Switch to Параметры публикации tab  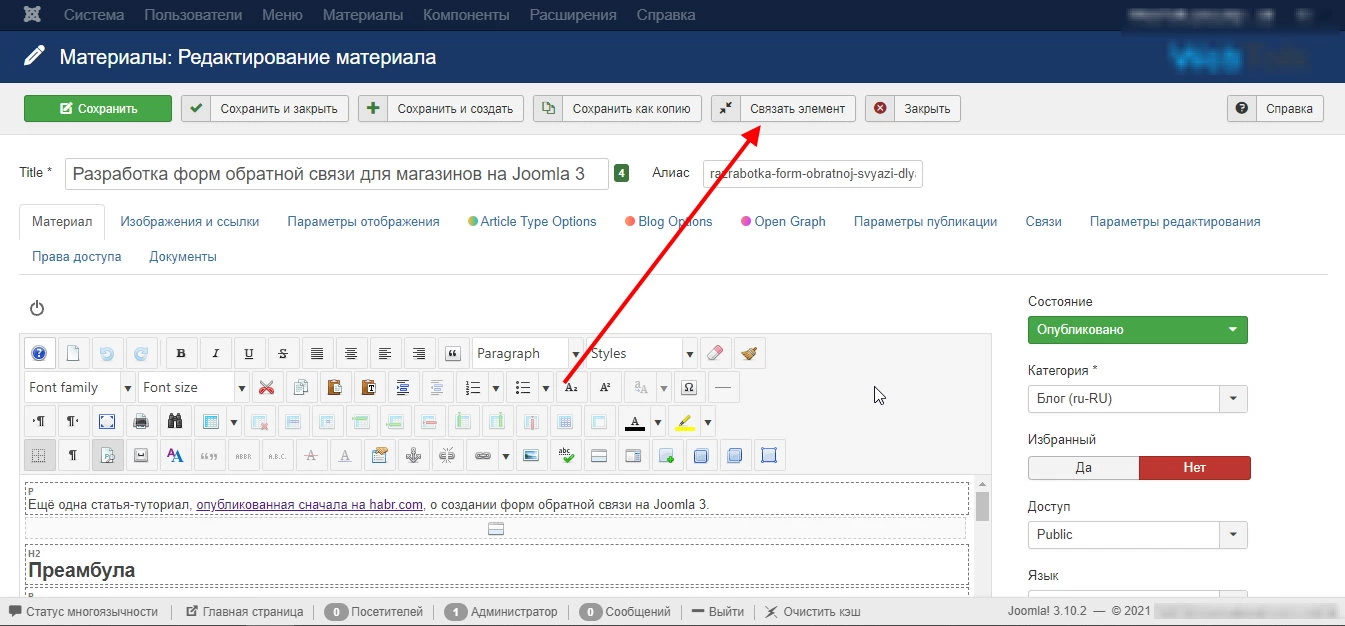(925, 222)
